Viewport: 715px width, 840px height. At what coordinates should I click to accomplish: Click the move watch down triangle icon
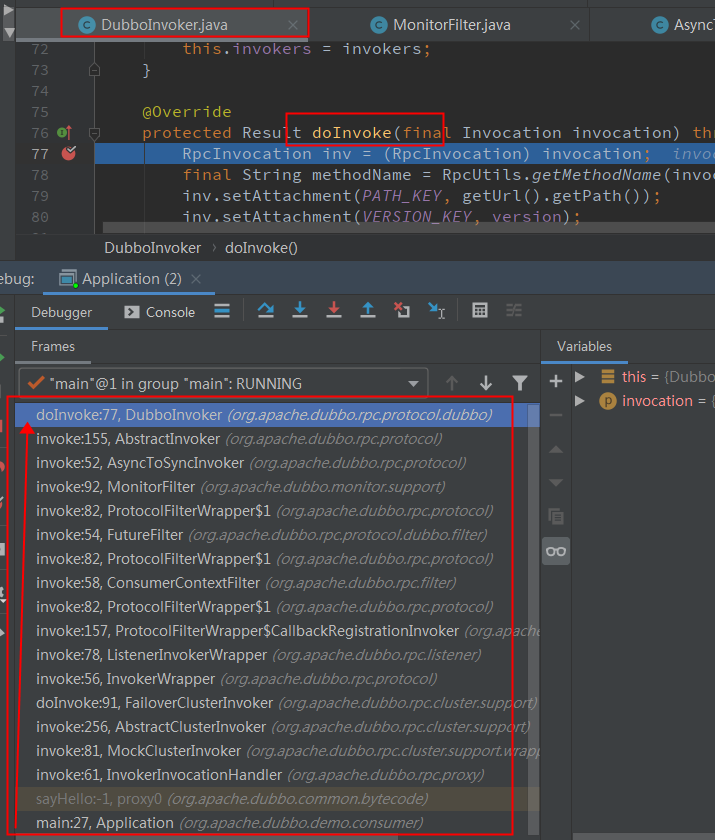pyautogui.click(x=556, y=483)
